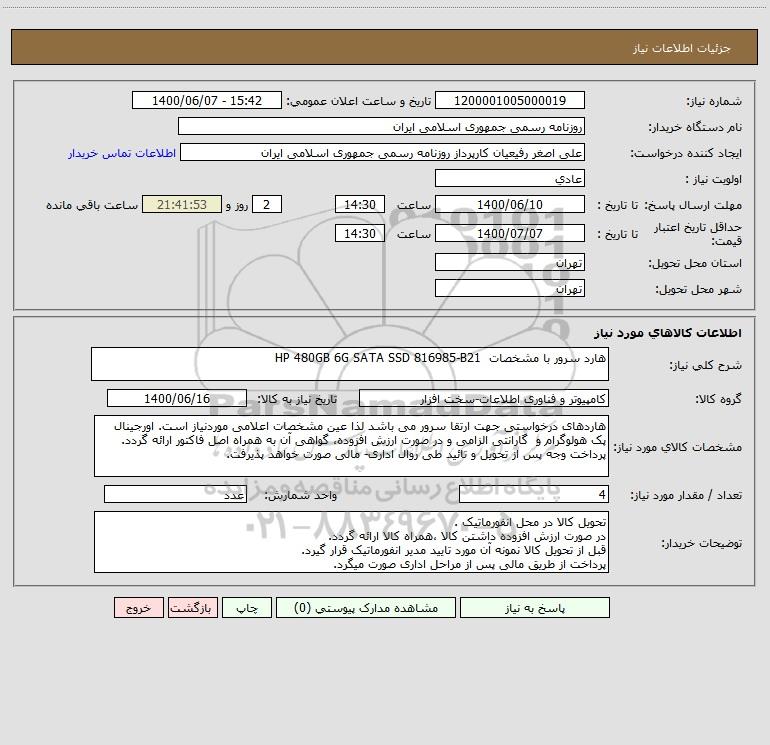Click the 'شماره نیاز:' label

click(x=714, y=102)
